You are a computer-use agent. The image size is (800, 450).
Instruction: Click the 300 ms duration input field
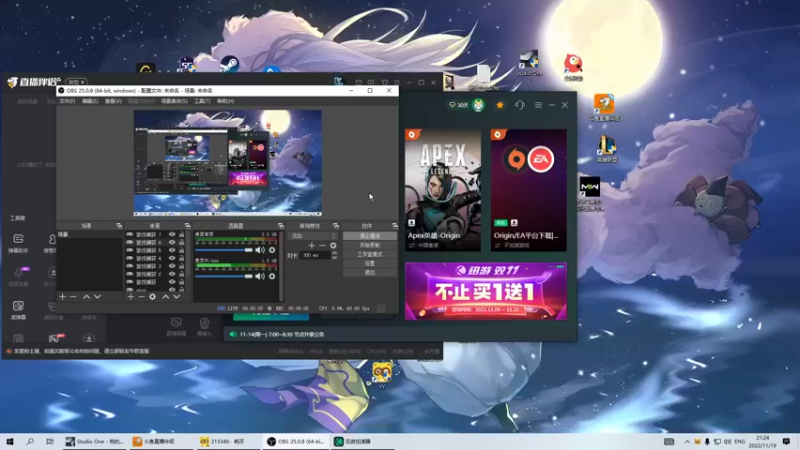pos(315,255)
